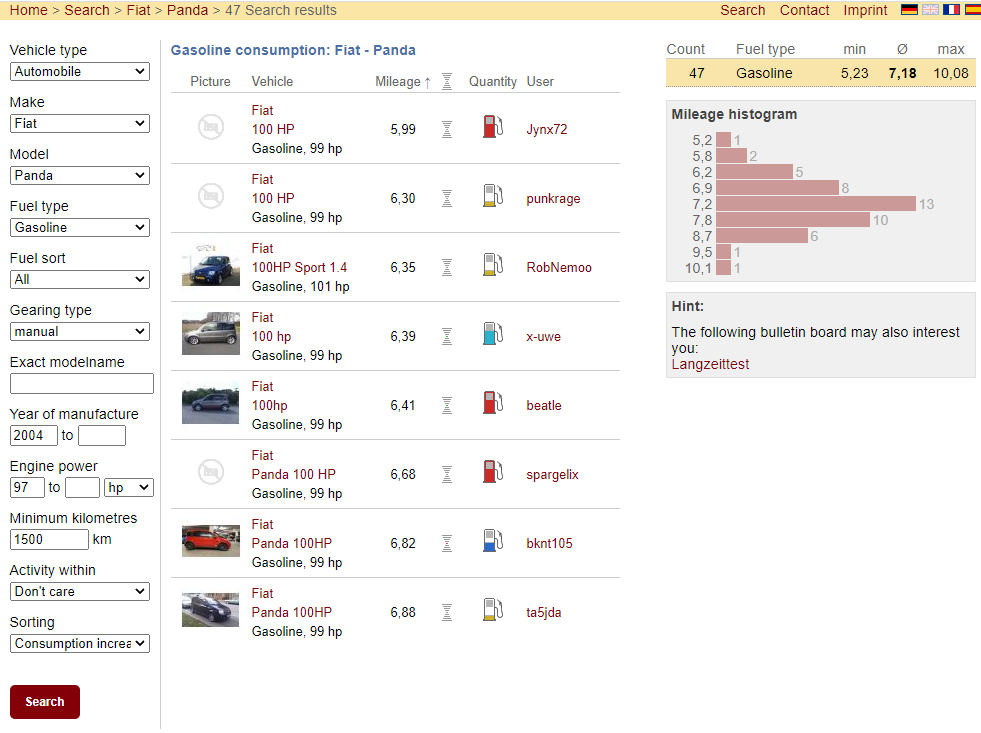Screen dimensions: 981x733
Task: Open Search in the top-right navigation
Action: 743,10
